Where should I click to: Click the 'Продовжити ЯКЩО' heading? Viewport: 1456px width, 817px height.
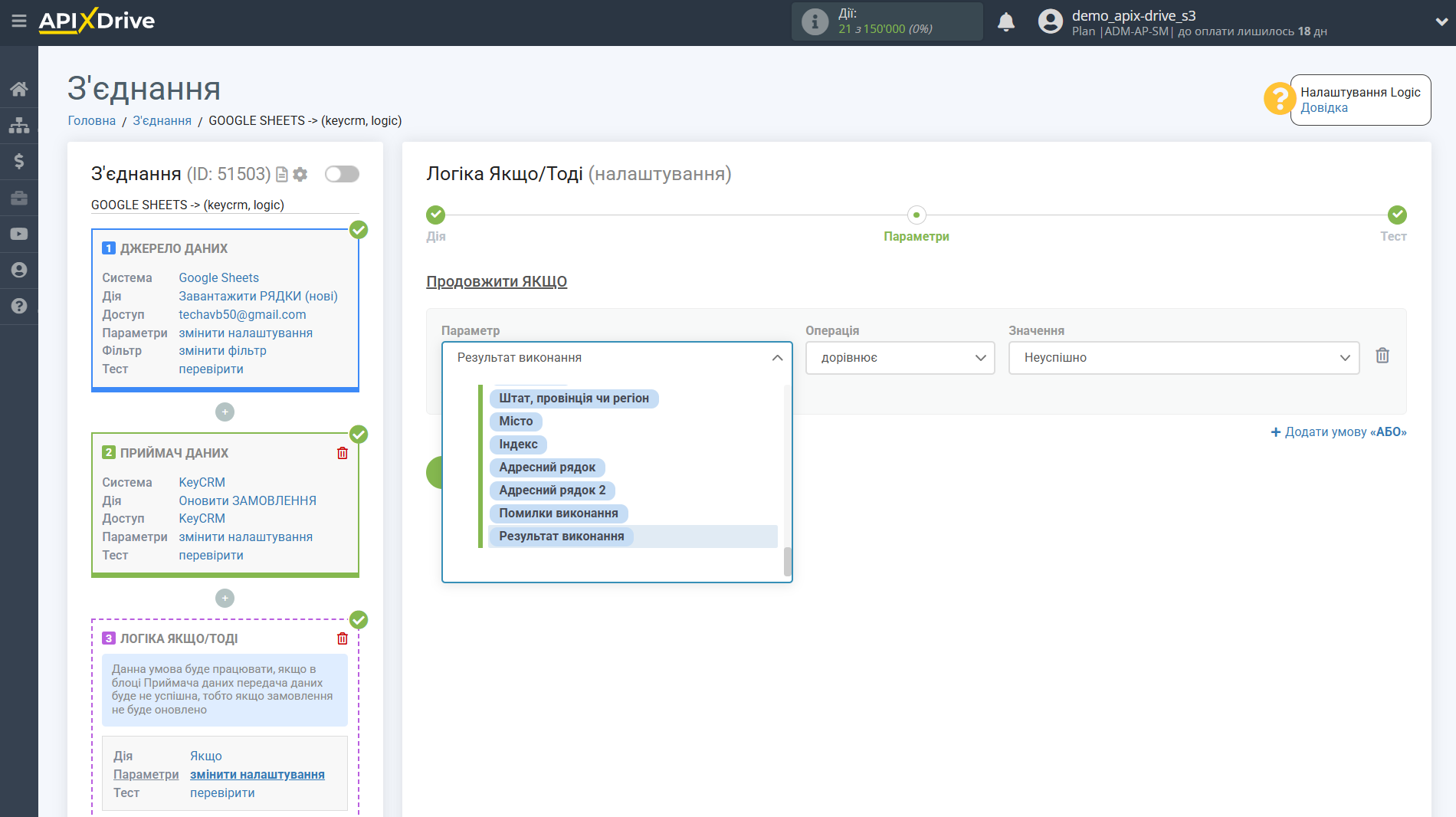(497, 282)
